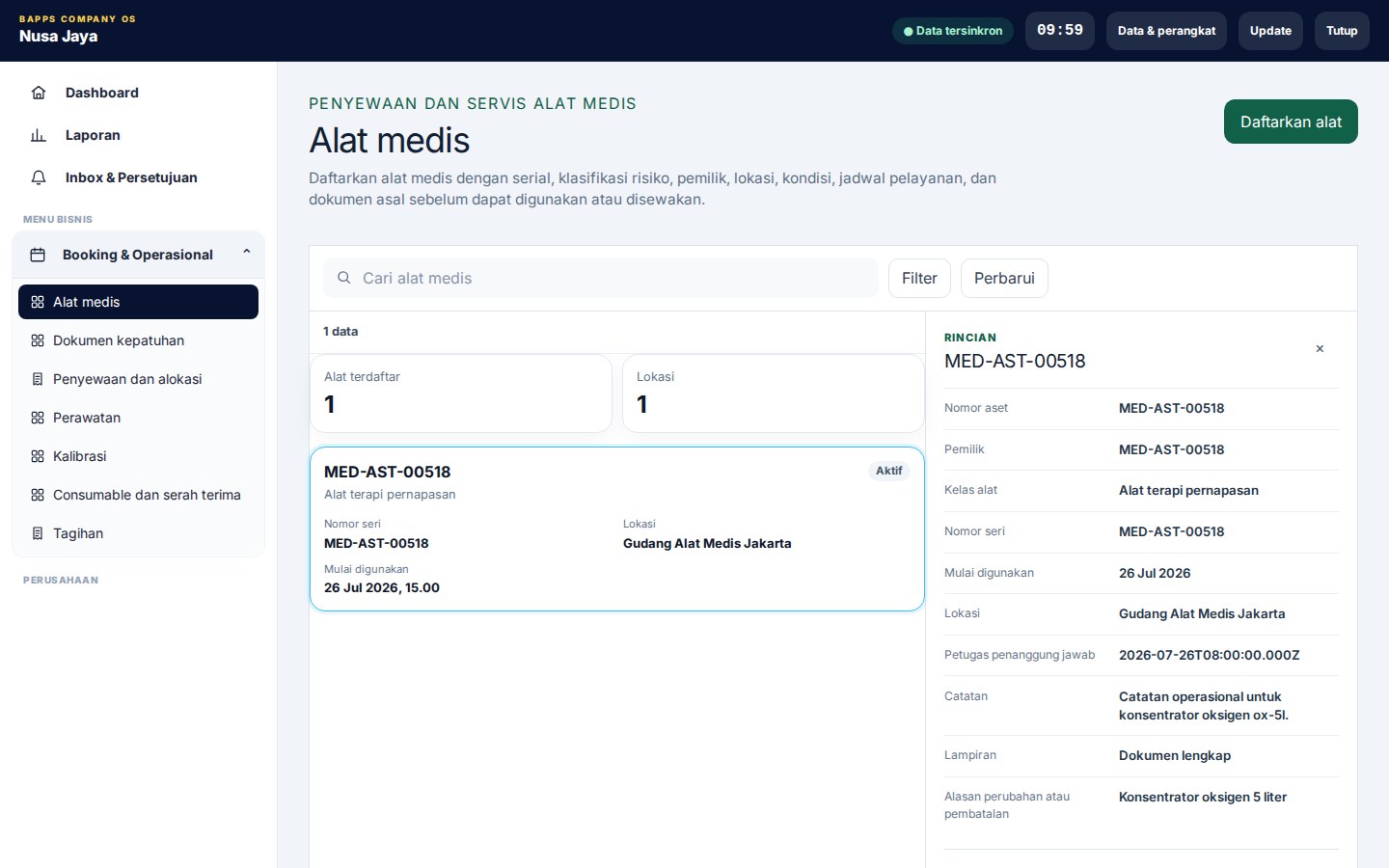Click the Daftarkan alat button
Image resolution: width=1389 pixels, height=868 pixels.
click(x=1291, y=122)
